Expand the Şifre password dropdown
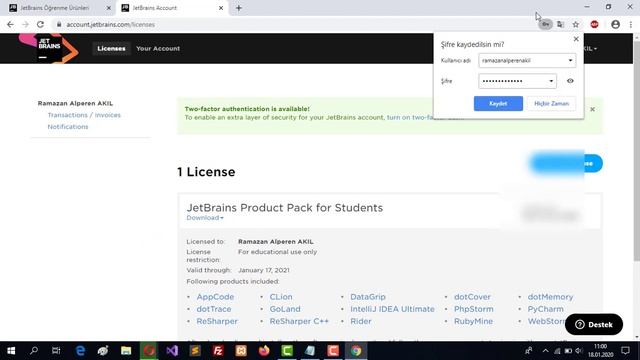The width and height of the screenshot is (640, 360). click(551, 81)
